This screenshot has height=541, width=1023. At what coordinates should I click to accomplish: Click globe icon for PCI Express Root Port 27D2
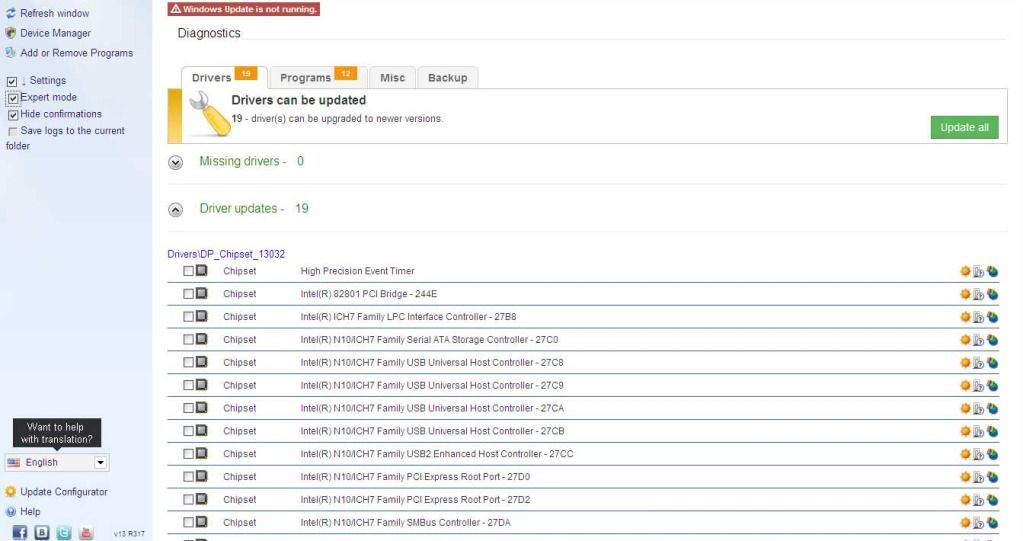tap(992, 500)
